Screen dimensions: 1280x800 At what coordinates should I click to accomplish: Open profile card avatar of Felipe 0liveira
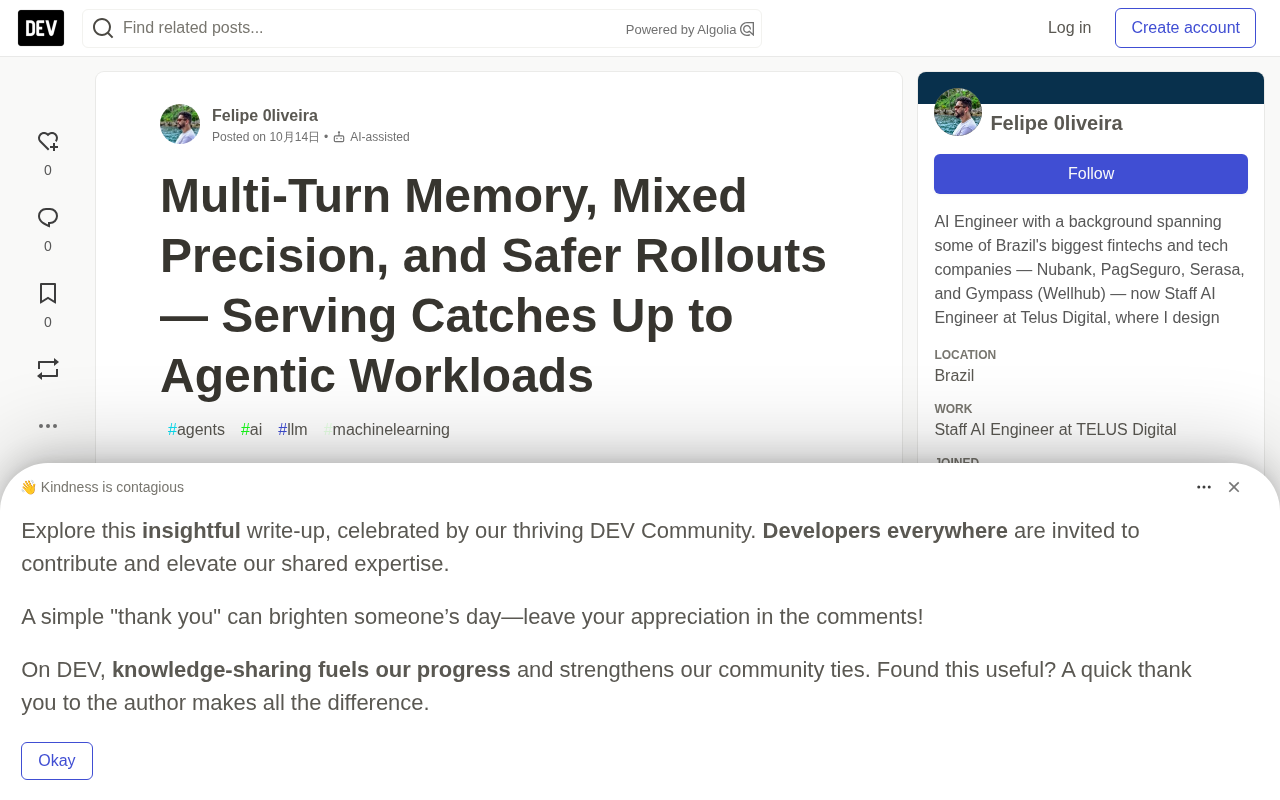click(x=958, y=112)
